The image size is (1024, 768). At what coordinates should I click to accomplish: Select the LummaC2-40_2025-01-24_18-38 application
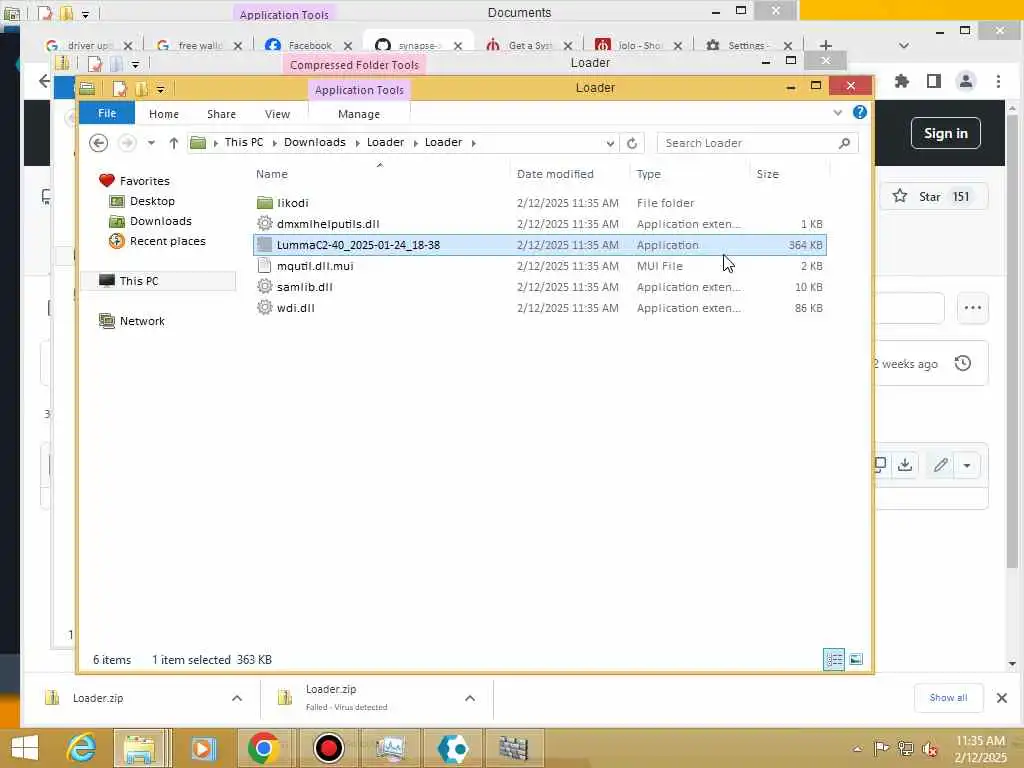pyautogui.click(x=539, y=245)
